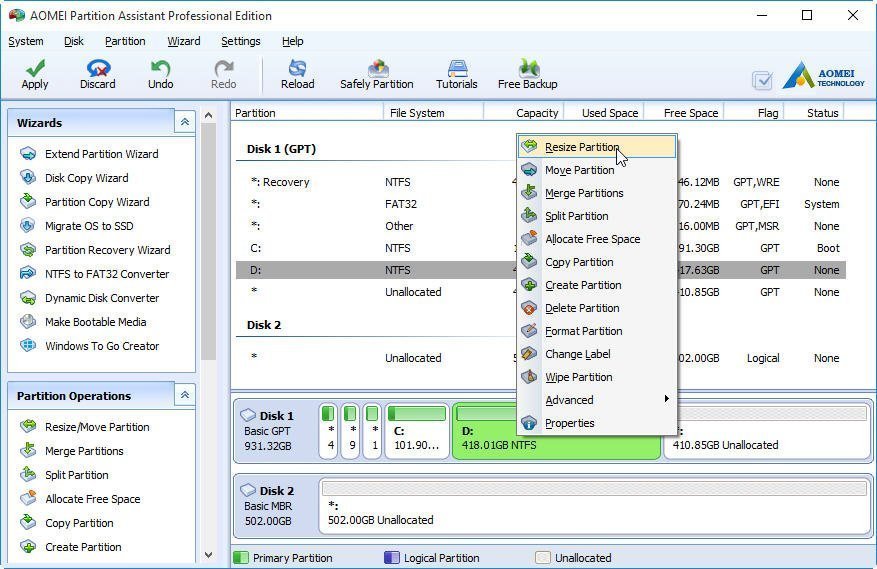The image size is (877, 569).
Task: Choose Create Partition in operations panel
Action: click(x=83, y=547)
